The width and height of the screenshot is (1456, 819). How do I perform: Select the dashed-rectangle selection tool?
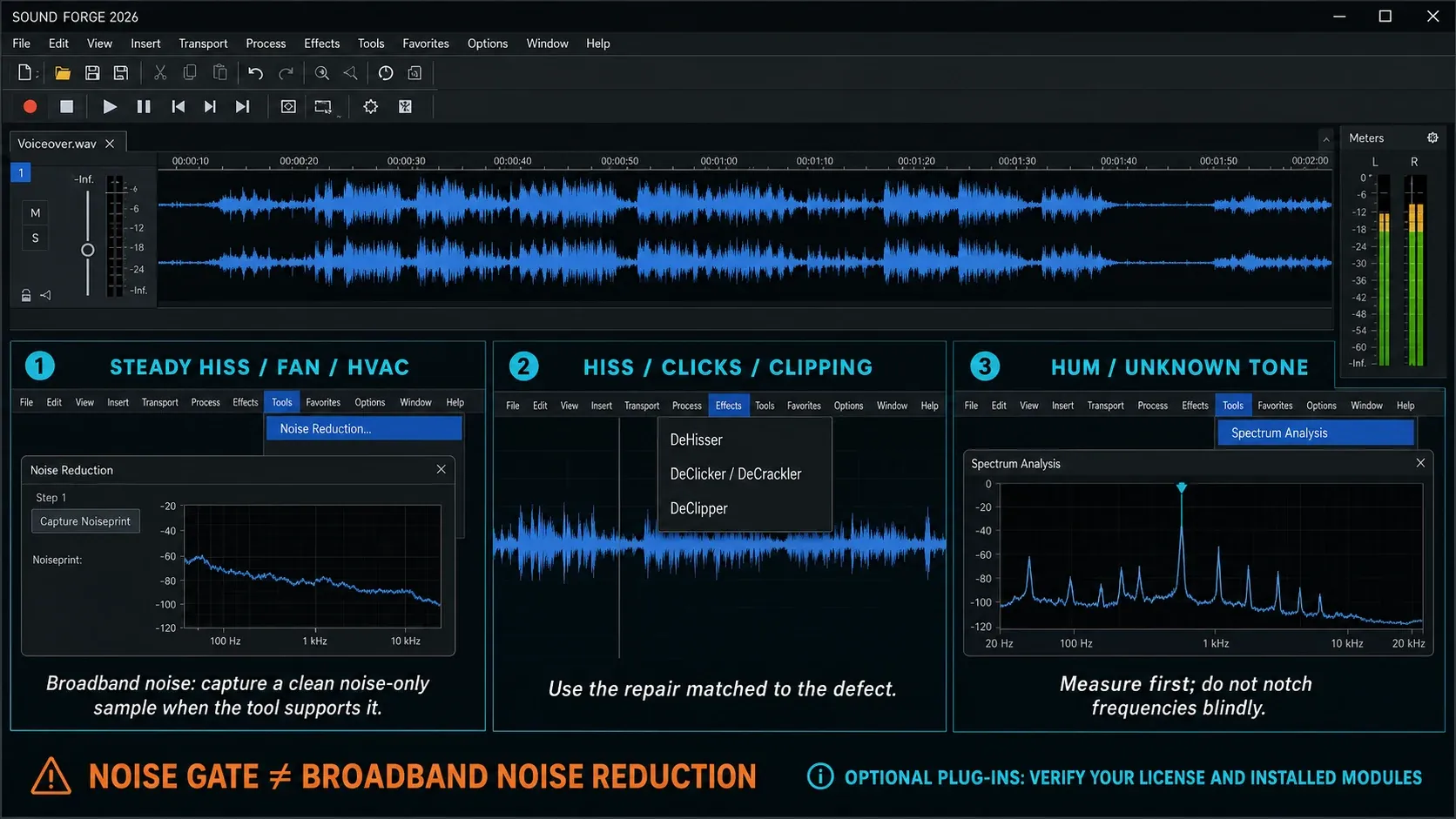point(323,106)
